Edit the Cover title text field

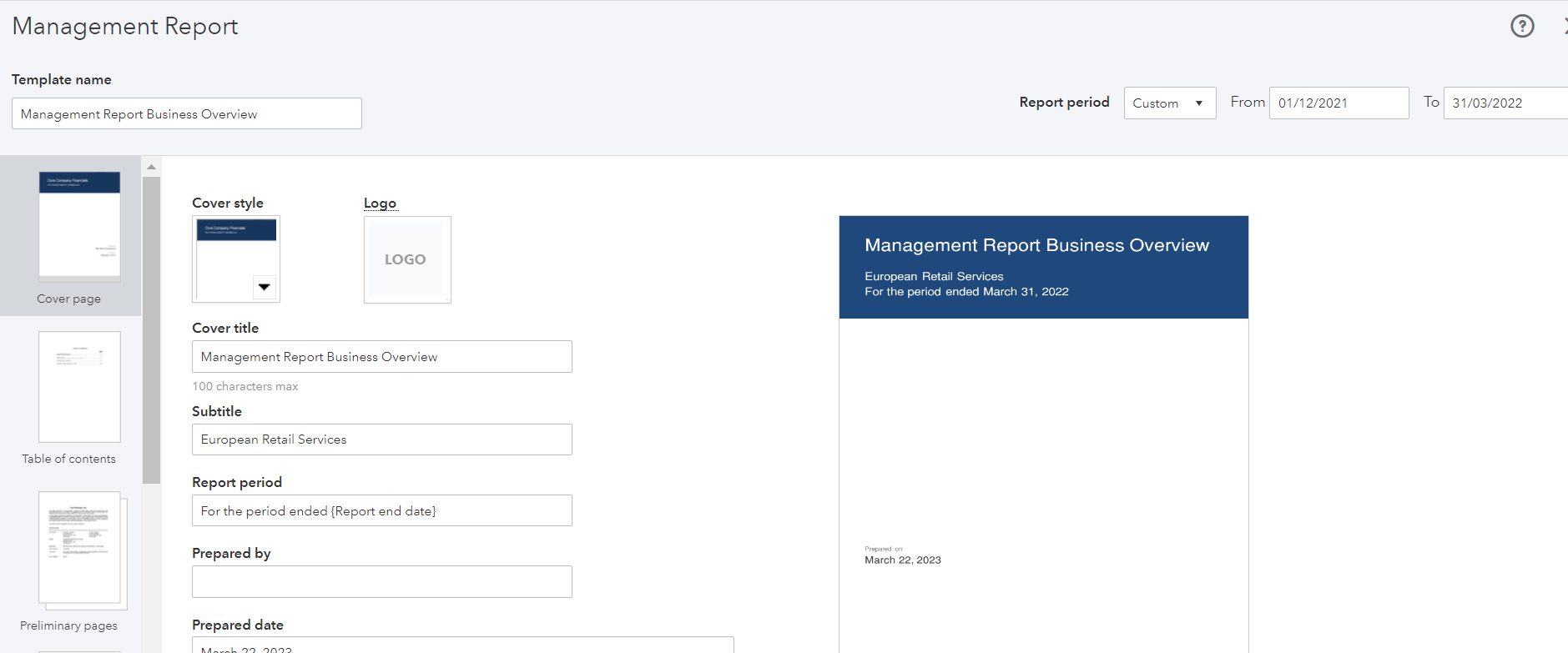coord(381,357)
